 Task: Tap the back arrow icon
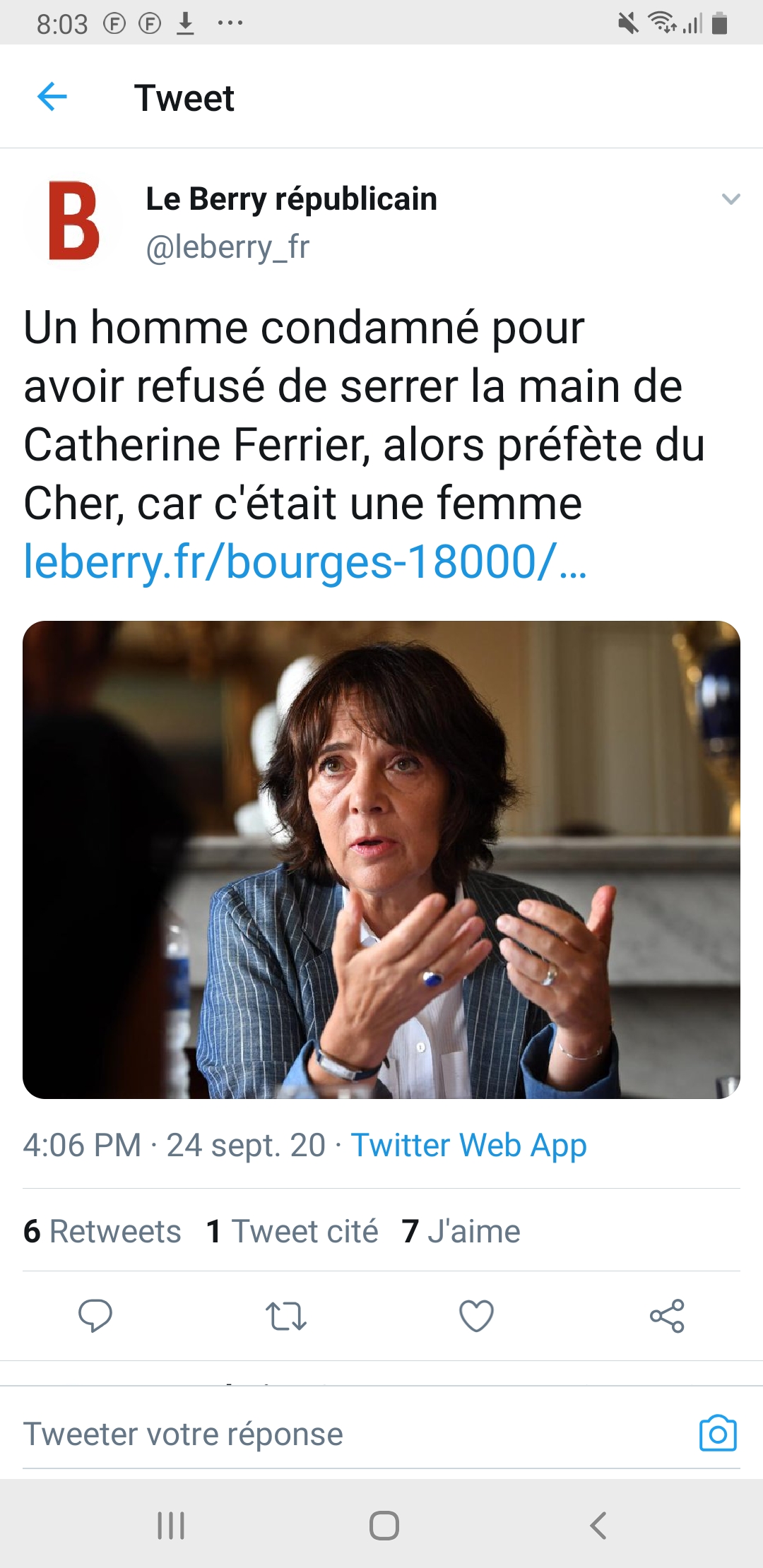click(52, 97)
